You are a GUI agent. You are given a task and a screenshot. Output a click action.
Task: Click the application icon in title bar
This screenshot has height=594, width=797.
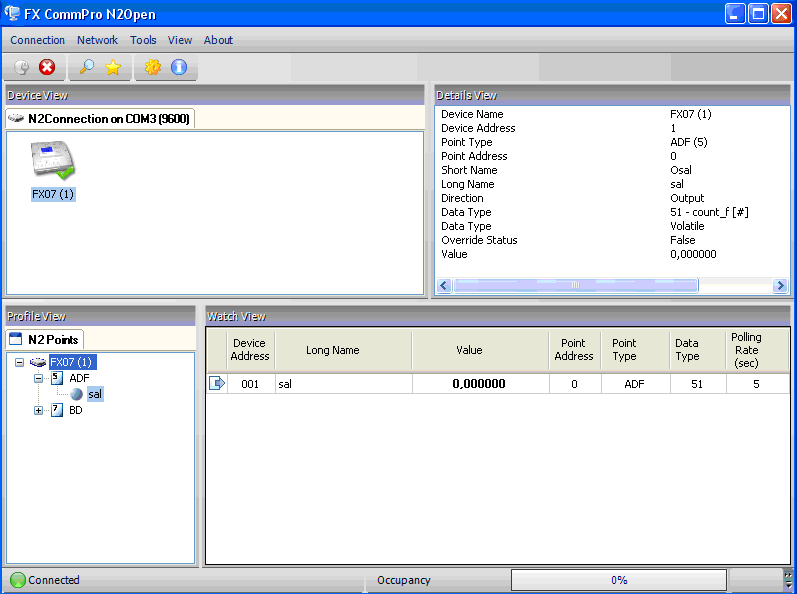click(x=12, y=13)
